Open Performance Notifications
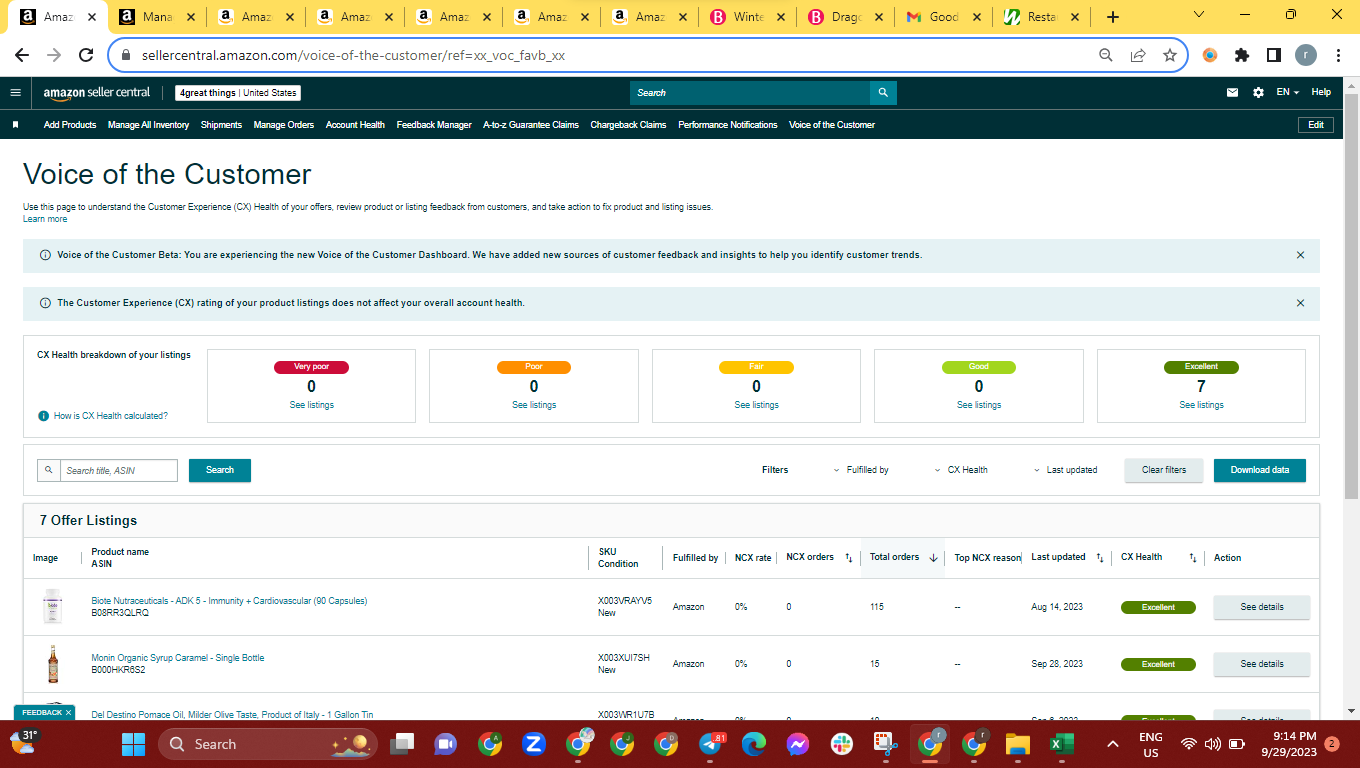 (728, 125)
